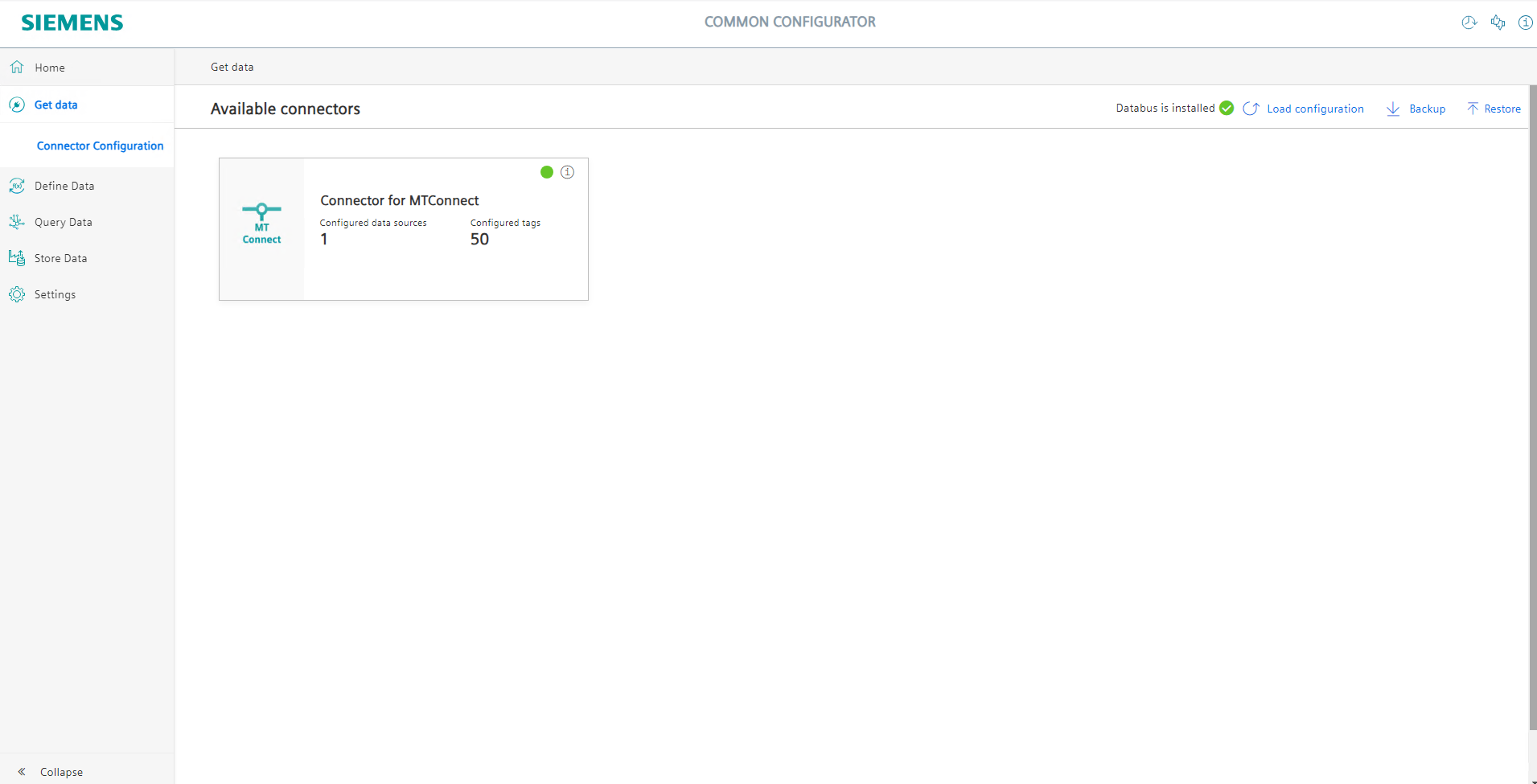Screen dimensions: 1537x784
Task: Collapse the sidebar via Collapse label
Action: [62, 772]
